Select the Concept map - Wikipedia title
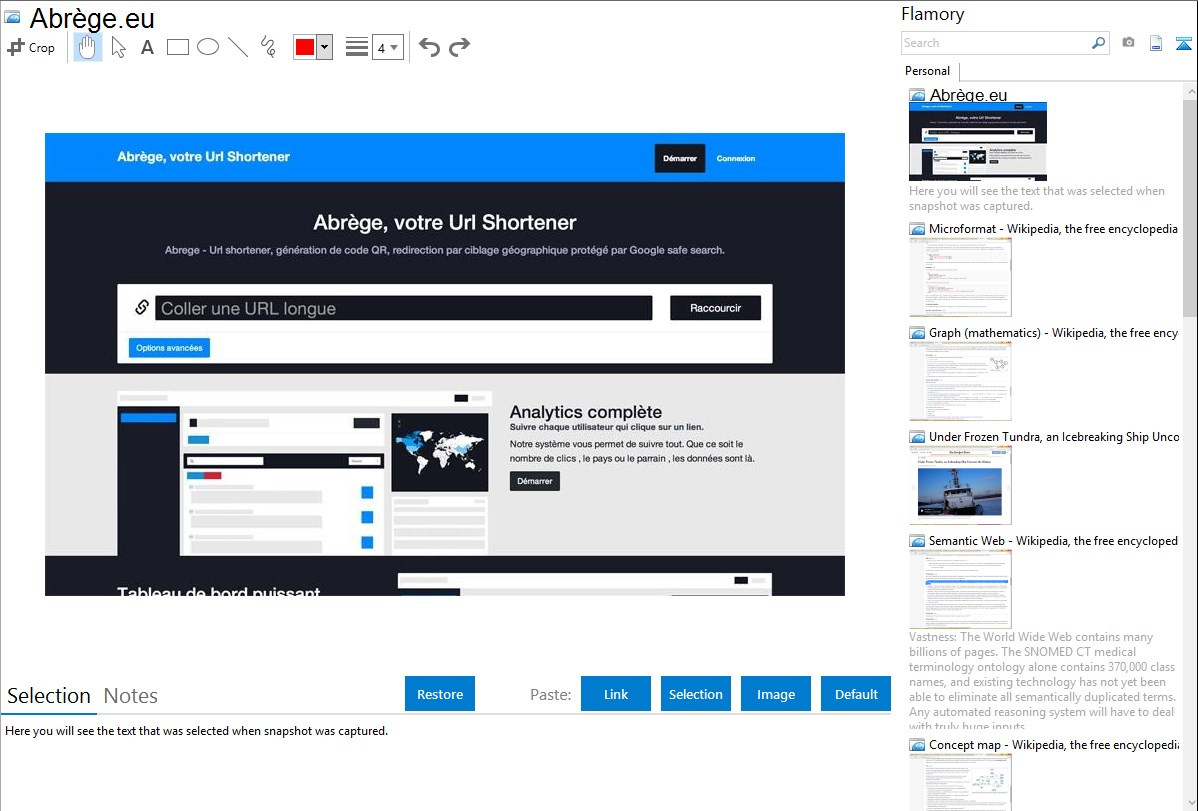The height and width of the screenshot is (811, 1198). pyautogui.click(x=1054, y=744)
